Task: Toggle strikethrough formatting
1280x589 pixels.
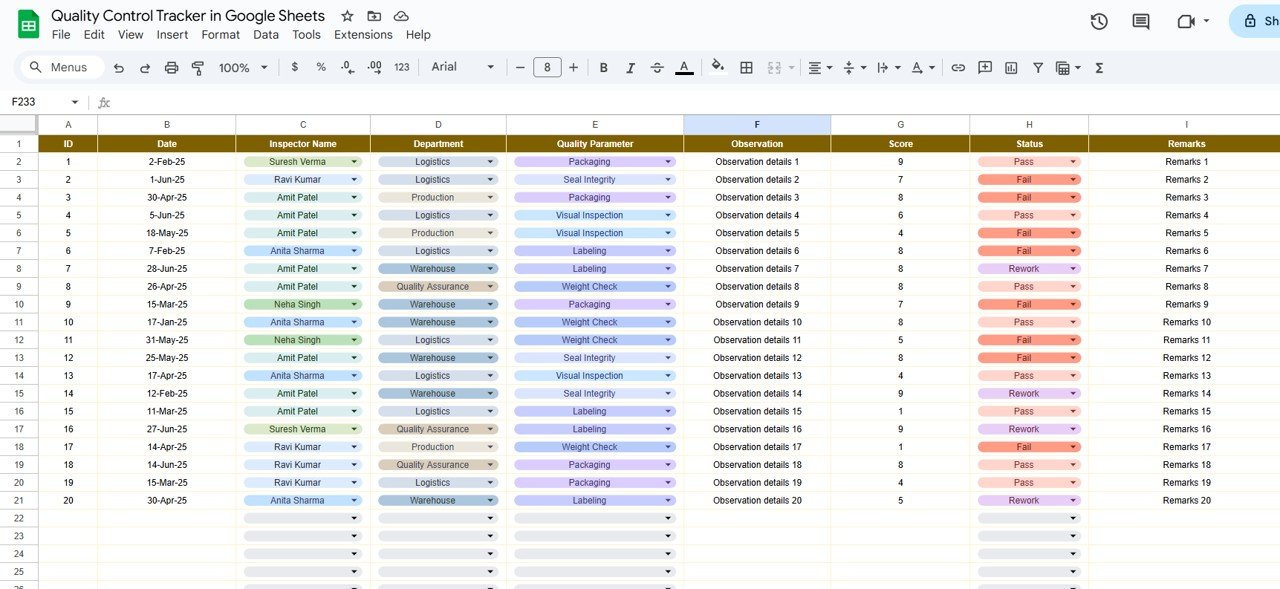Action: tap(657, 67)
